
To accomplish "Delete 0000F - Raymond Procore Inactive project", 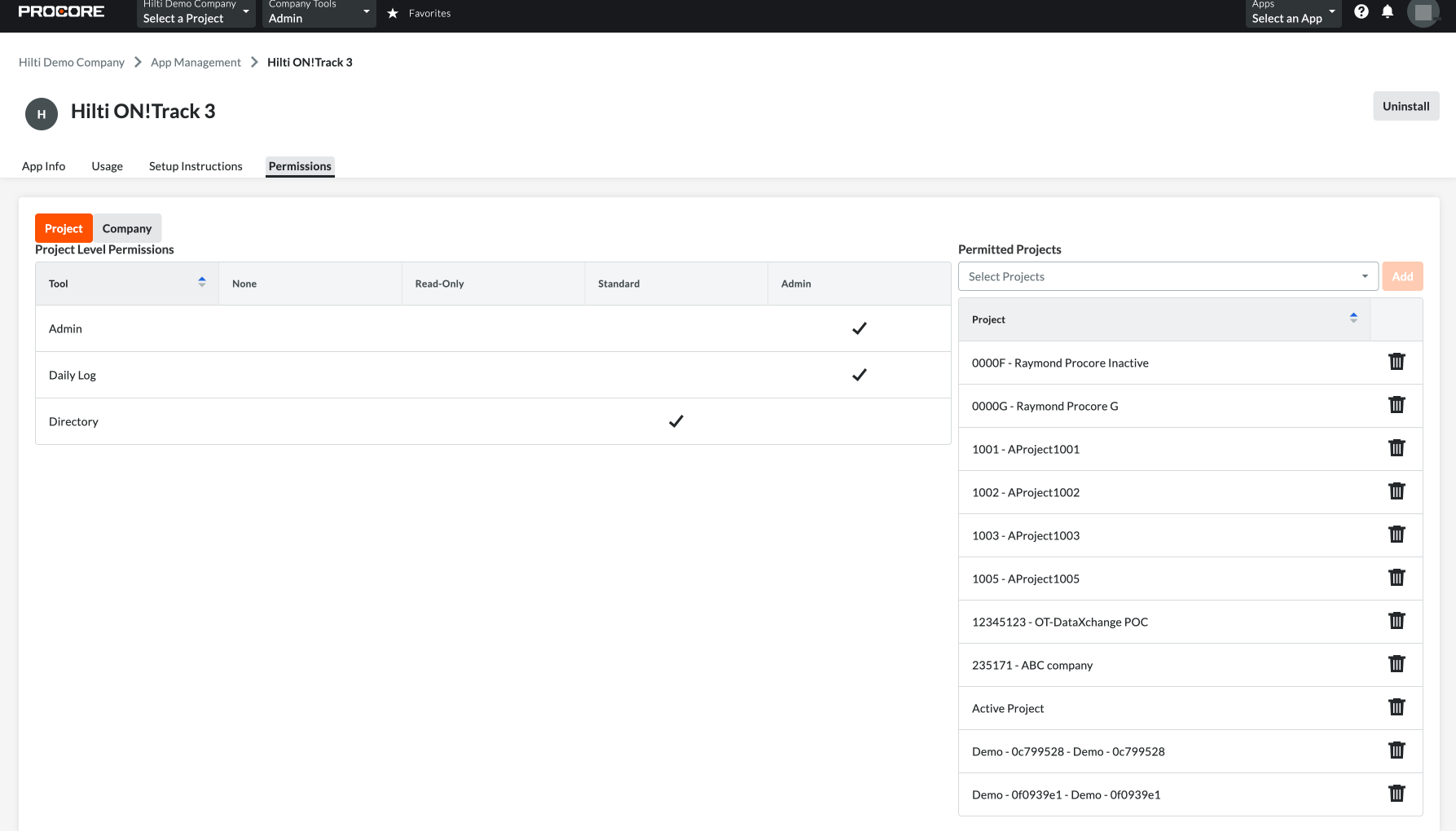I will [x=1397, y=362].
